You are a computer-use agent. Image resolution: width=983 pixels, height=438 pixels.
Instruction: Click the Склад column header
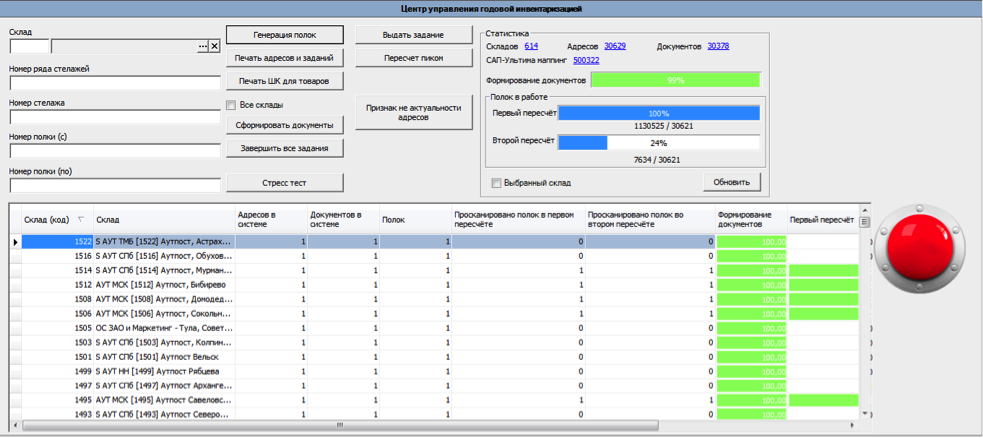[x=162, y=220]
